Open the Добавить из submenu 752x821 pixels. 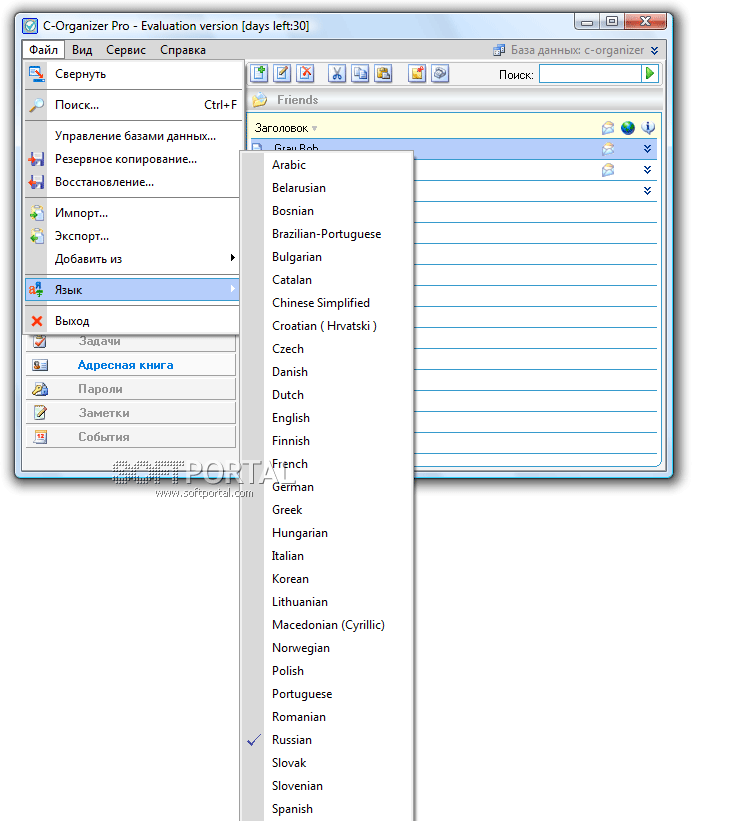pos(132,259)
